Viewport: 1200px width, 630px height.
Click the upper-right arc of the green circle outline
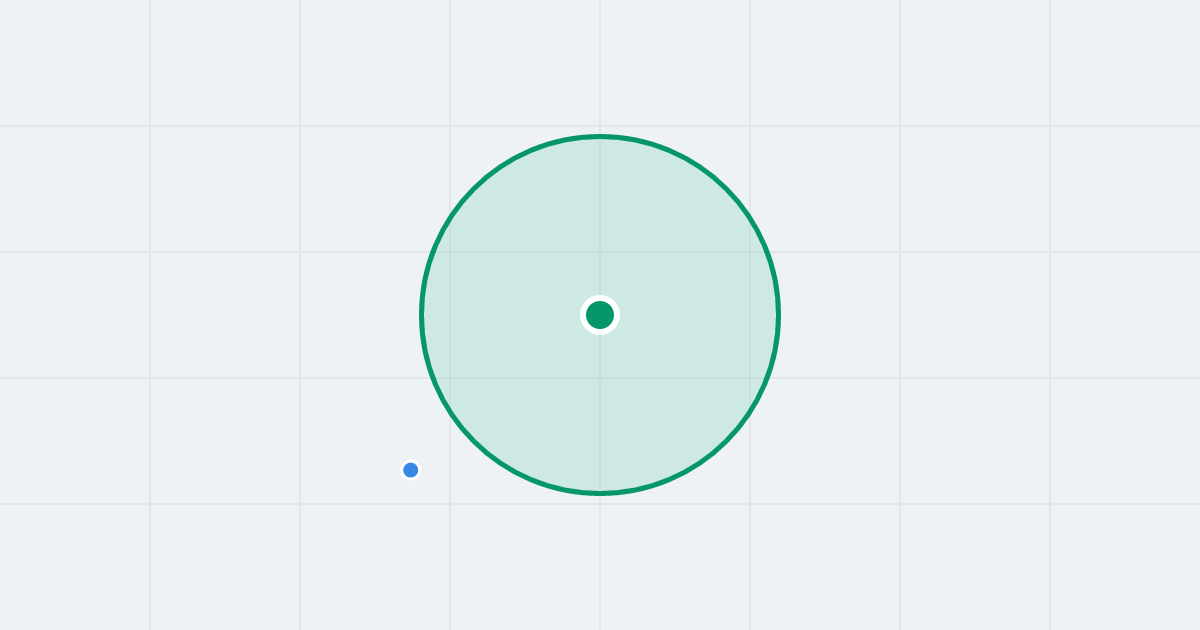click(x=726, y=189)
